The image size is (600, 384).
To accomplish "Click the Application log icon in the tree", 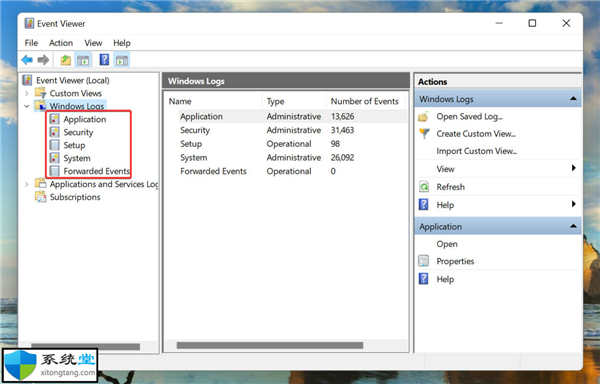I will (x=55, y=119).
